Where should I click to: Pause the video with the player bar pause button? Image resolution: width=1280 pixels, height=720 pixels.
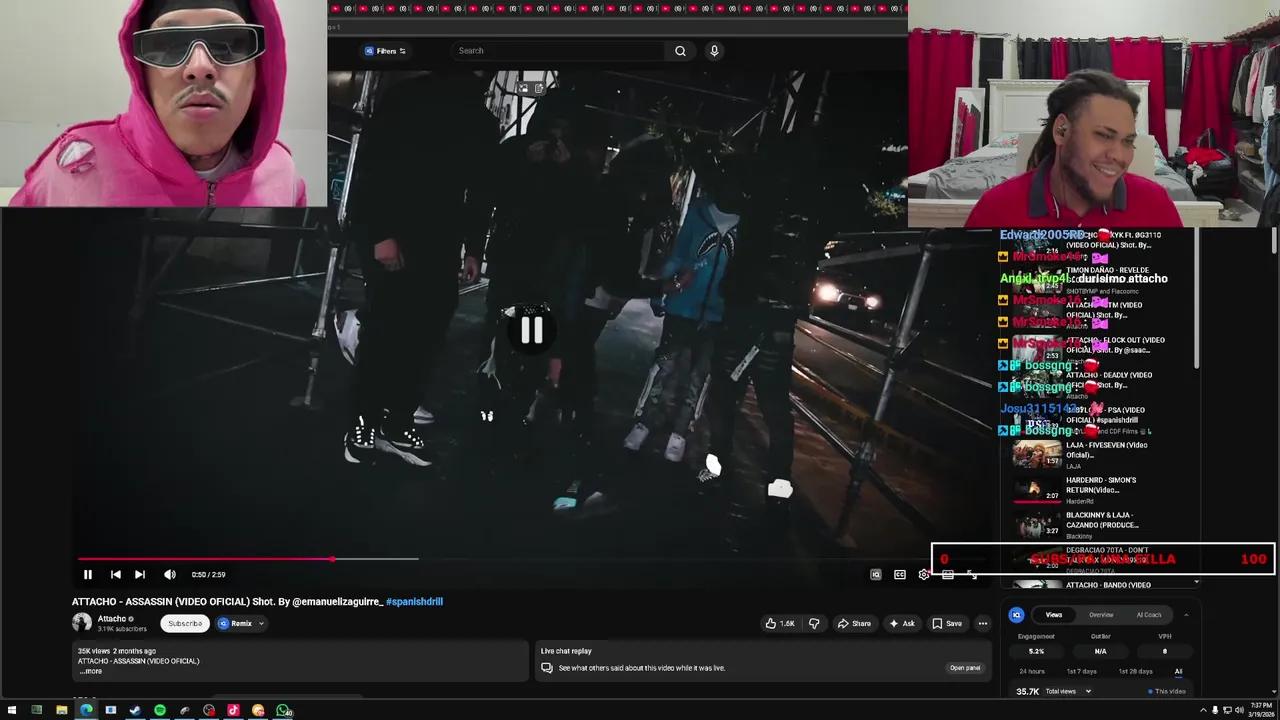(87, 574)
